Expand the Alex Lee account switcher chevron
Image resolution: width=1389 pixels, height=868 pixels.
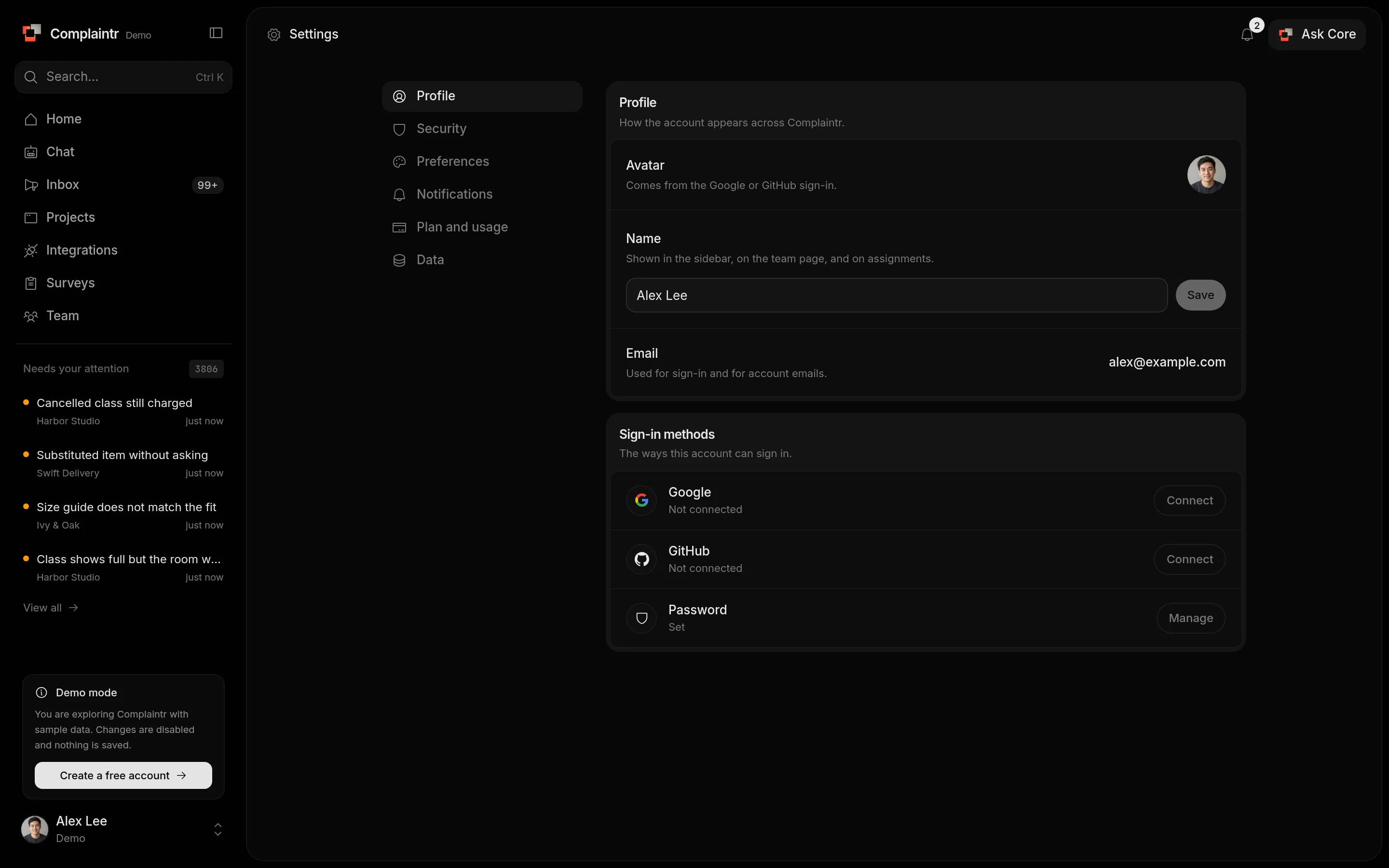pos(218,829)
